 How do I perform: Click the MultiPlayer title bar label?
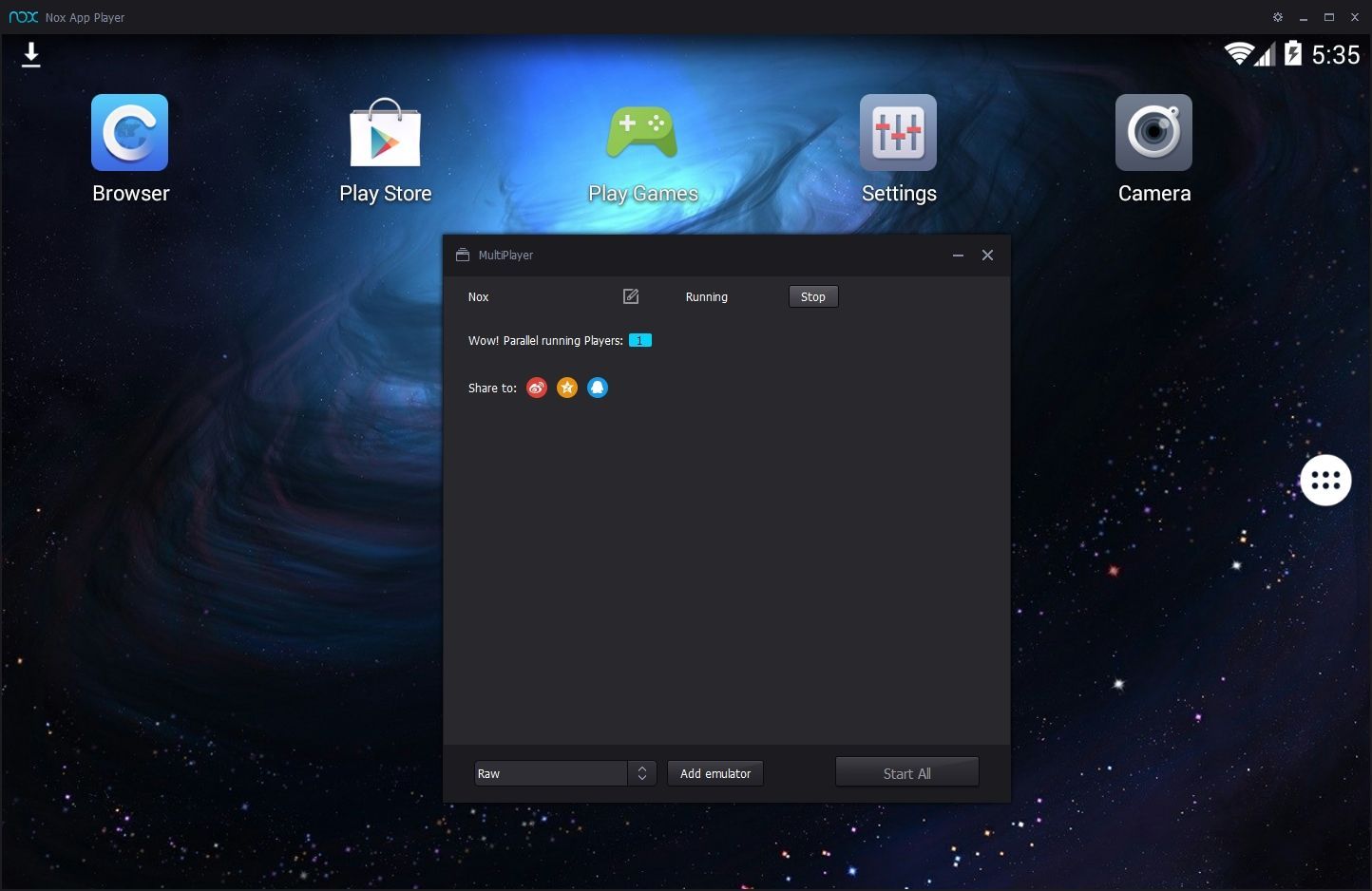505,255
